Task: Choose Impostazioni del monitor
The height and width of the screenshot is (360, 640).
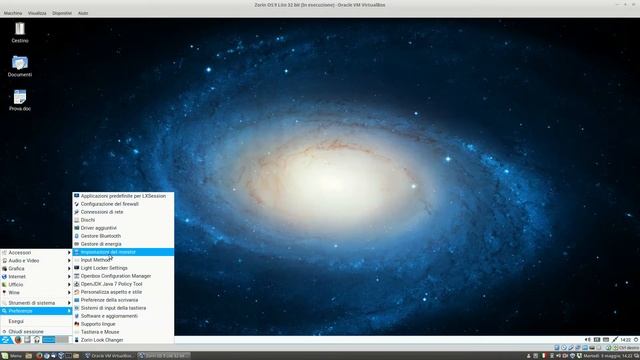Action: [x=123, y=252]
